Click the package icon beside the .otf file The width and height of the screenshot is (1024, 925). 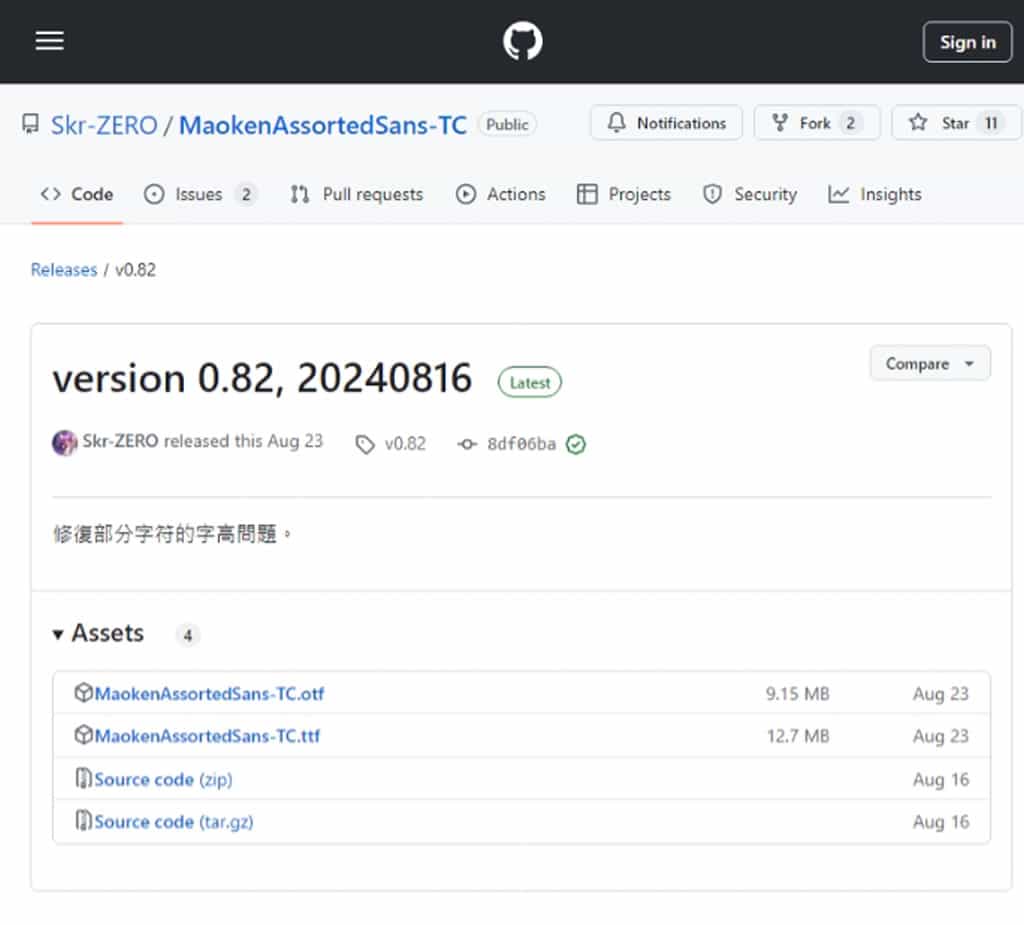pos(83,692)
